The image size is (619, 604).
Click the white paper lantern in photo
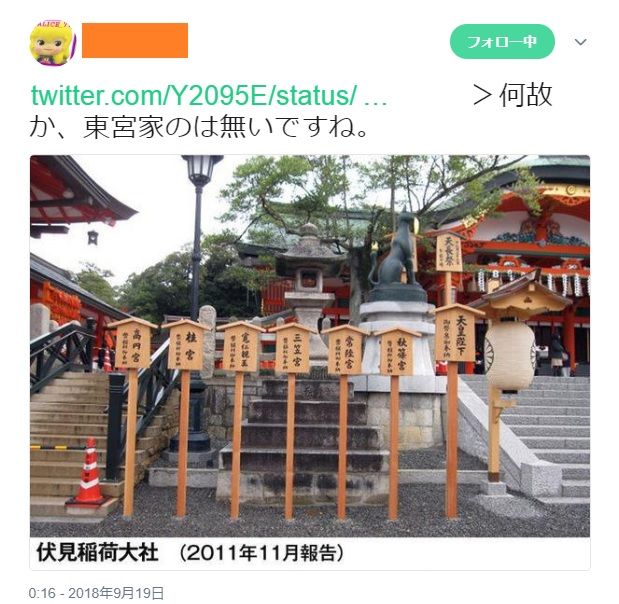(x=510, y=356)
